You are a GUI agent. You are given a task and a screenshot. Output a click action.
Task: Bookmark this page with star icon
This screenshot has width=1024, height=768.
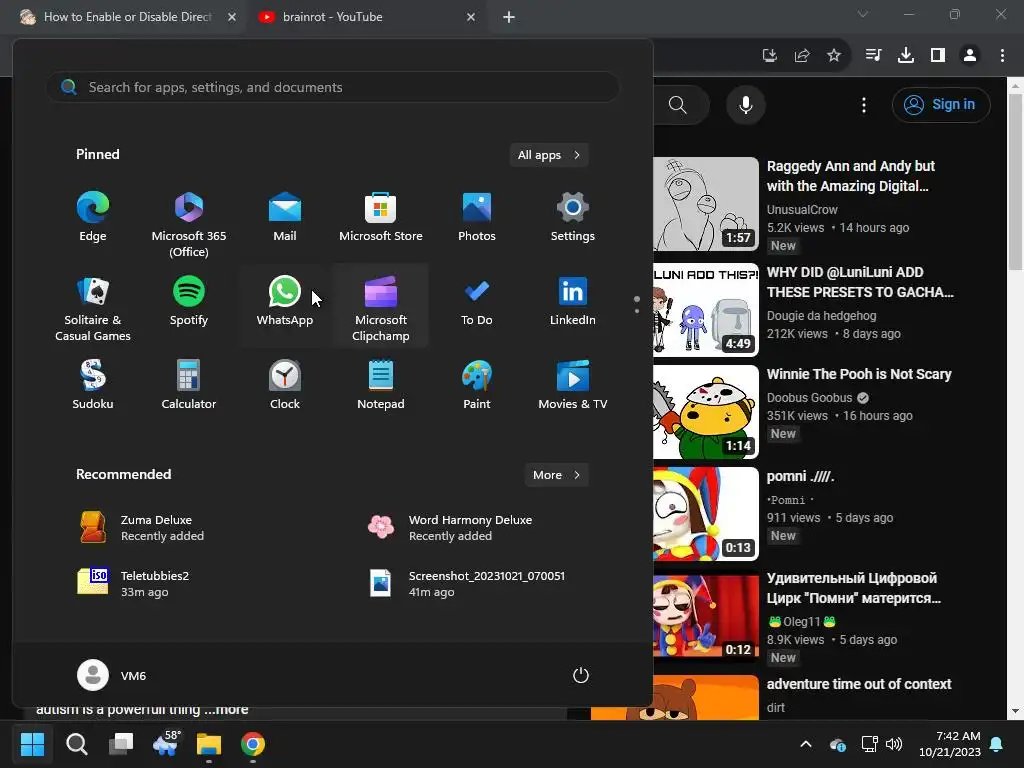click(834, 56)
